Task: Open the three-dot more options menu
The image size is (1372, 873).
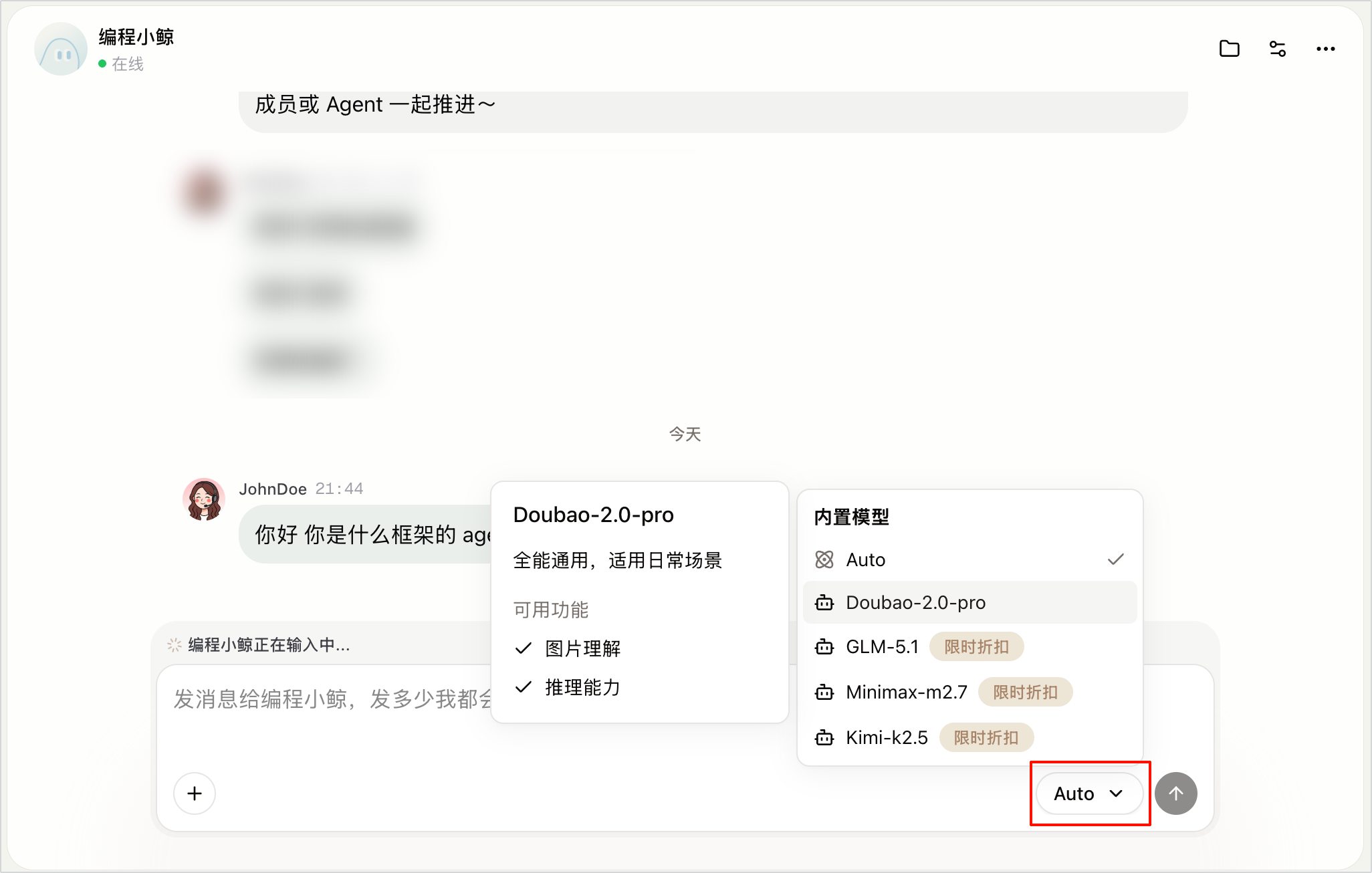Action: click(1325, 49)
